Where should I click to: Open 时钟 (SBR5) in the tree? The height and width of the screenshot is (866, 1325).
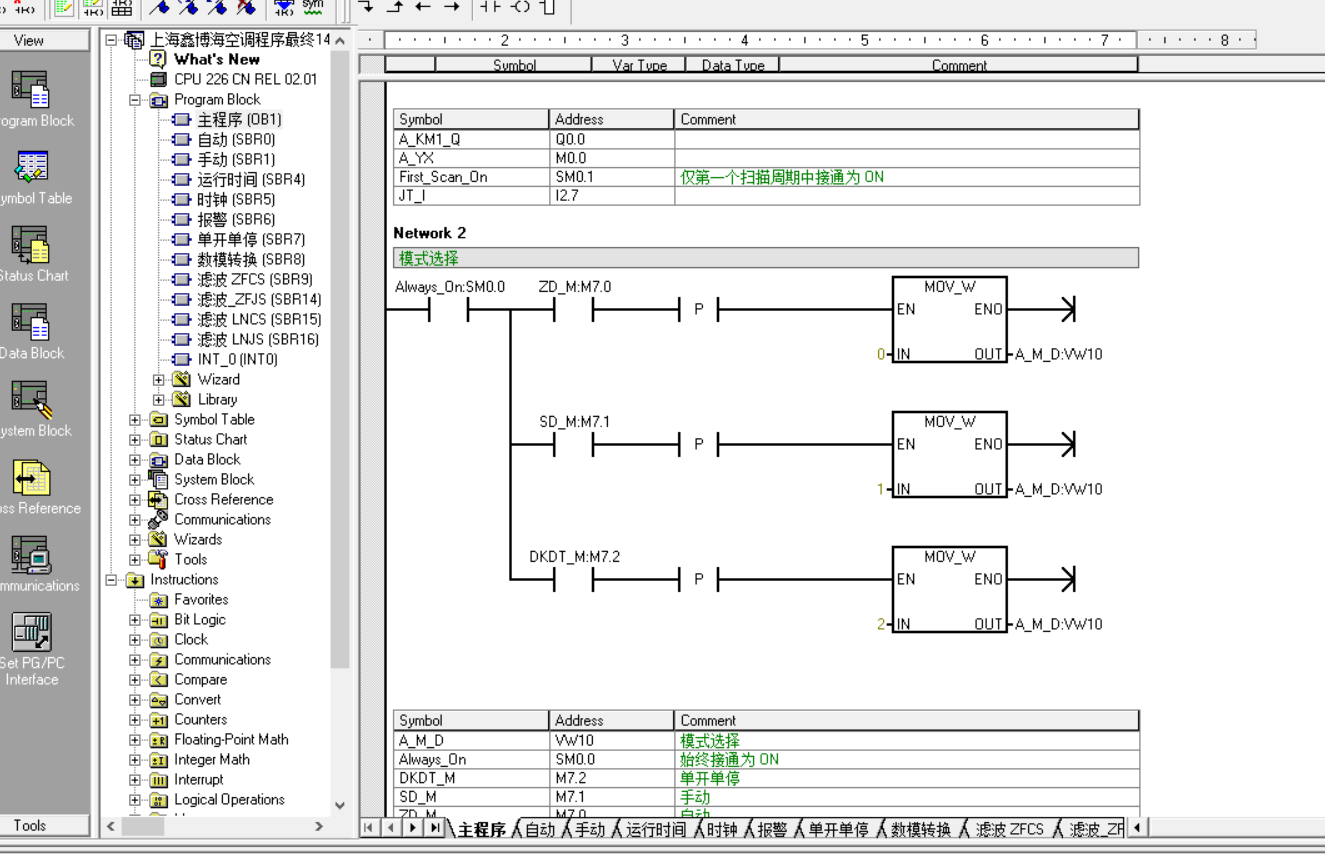coord(235,199)
